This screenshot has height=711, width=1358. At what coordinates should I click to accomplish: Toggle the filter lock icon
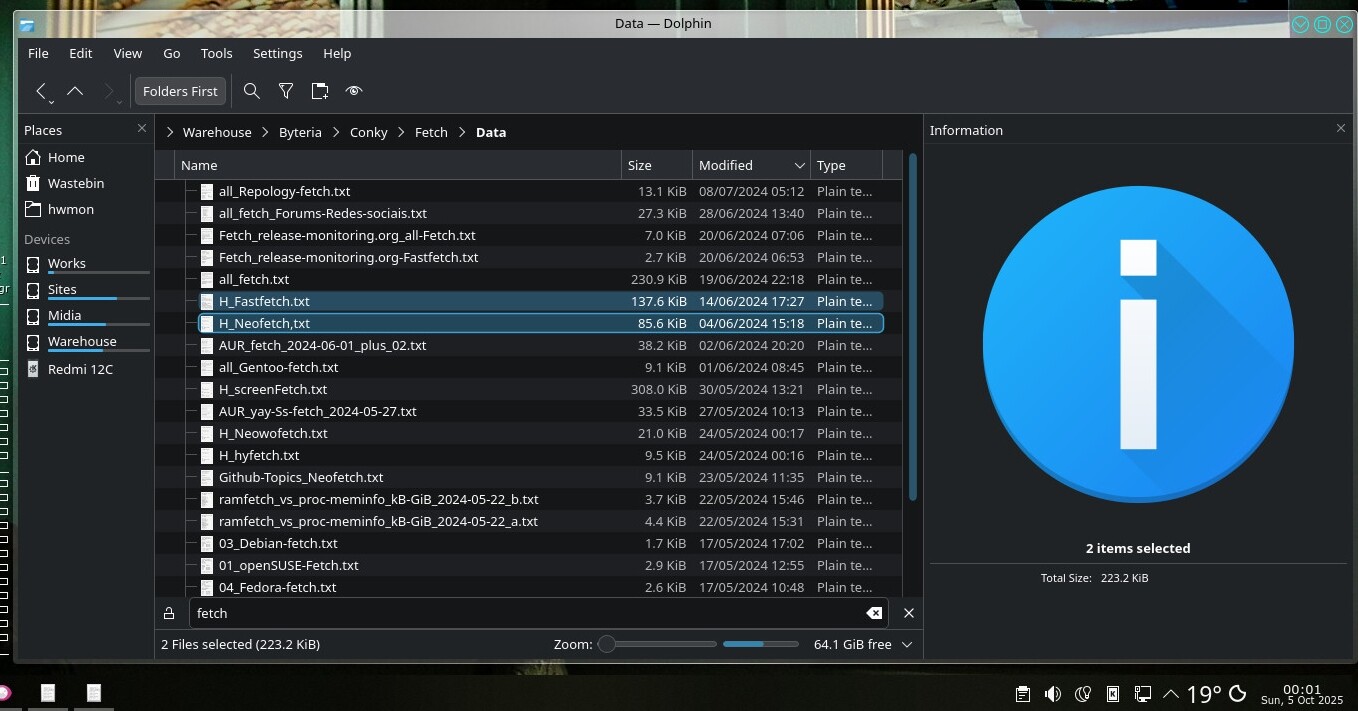(x=169, y=613)
